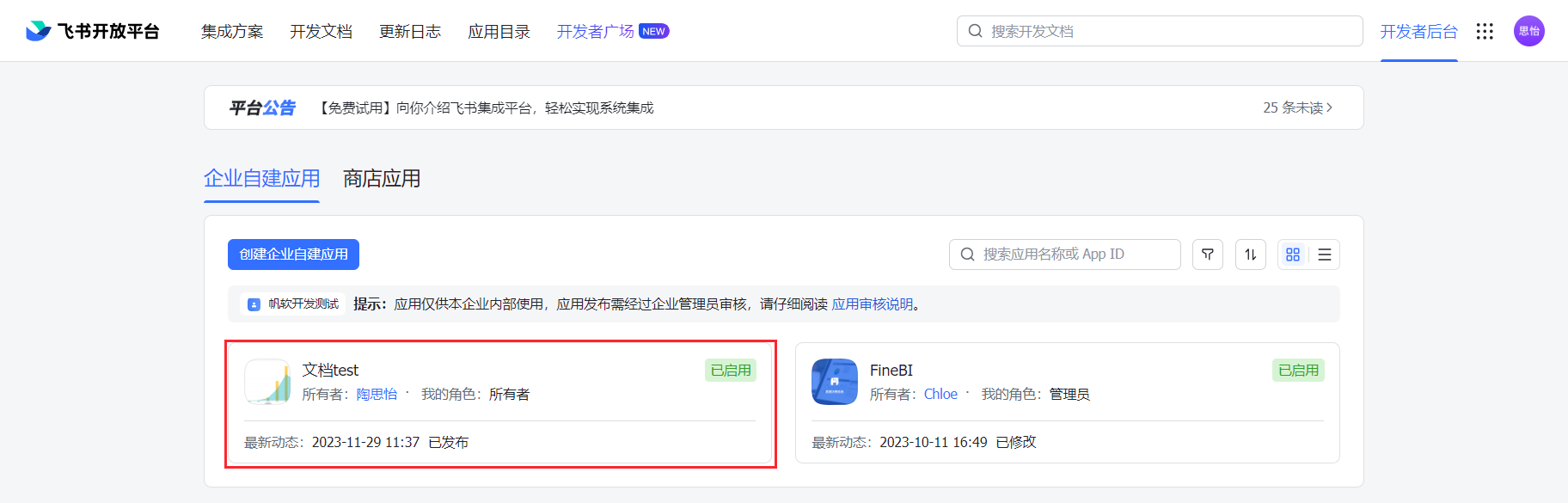Image resolution: width=1568 pixels, height=503 pixels.
Task: Open the sort order button
Action: [1251, 255]
